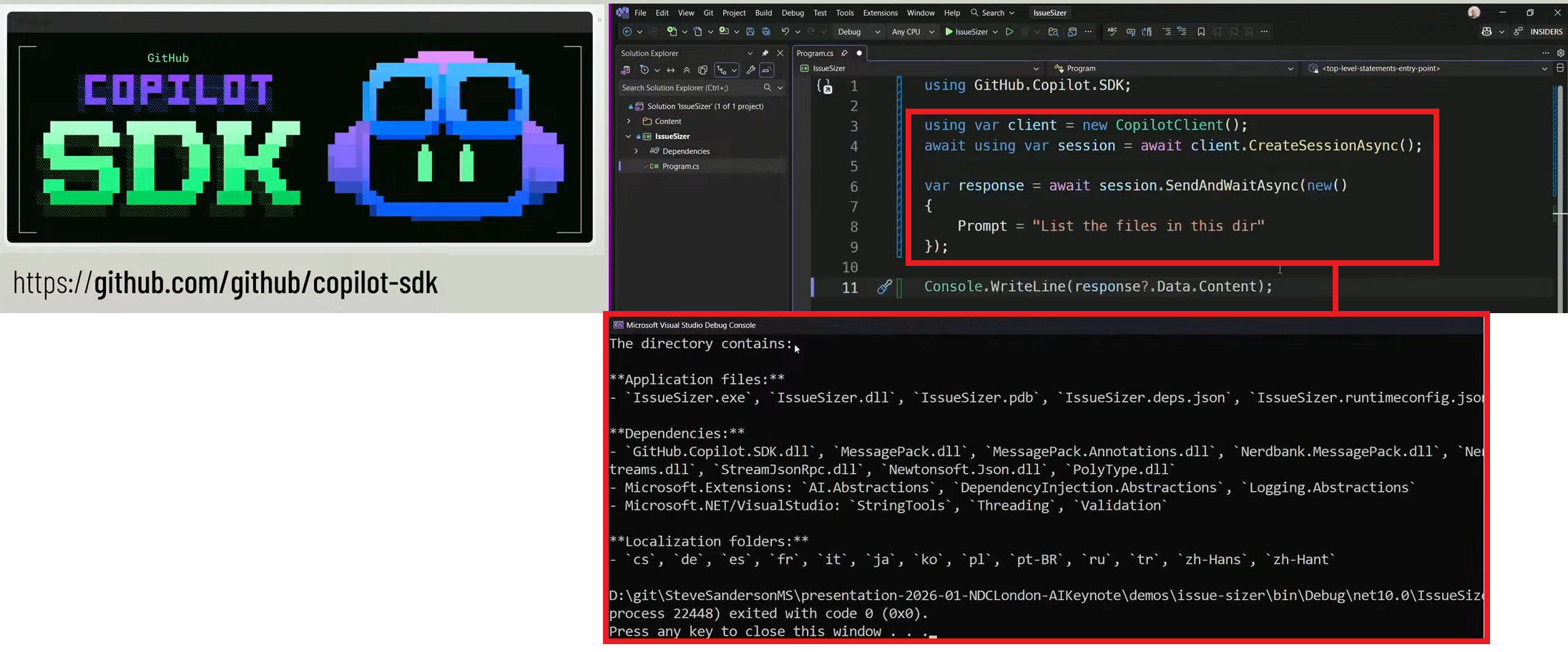This screenshot has height=652, width=1568.
Task: Click the New Item toolbar icon
Action: pyautogui.click(x=672, y=31)
